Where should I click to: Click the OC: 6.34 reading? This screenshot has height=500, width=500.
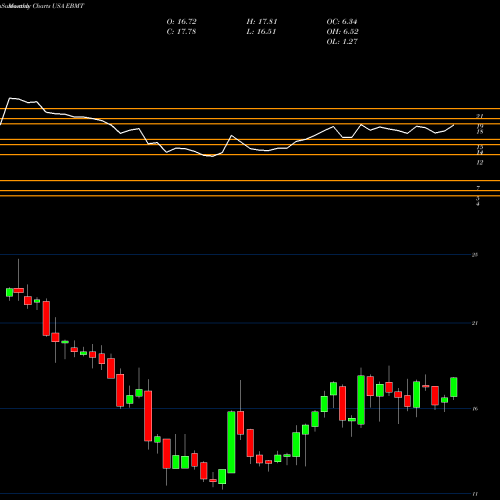342,22
